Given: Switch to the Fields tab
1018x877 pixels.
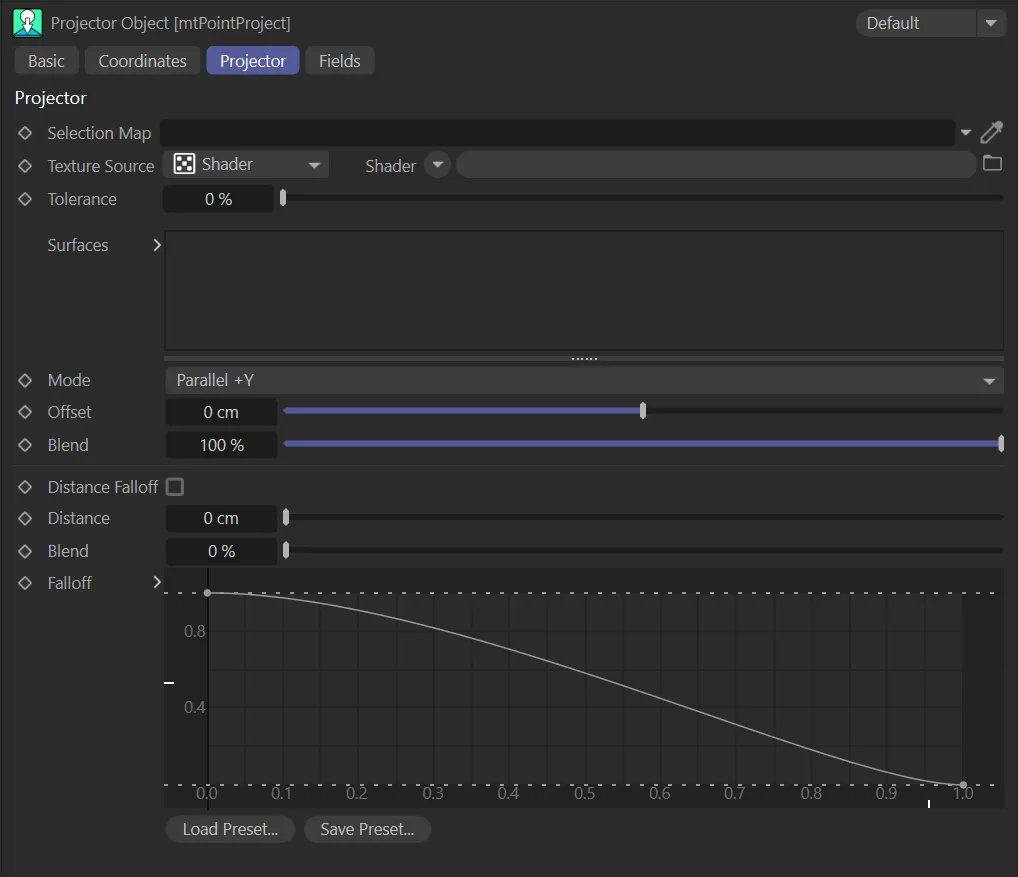Looking at the screenshot, I should pos(339,61).
